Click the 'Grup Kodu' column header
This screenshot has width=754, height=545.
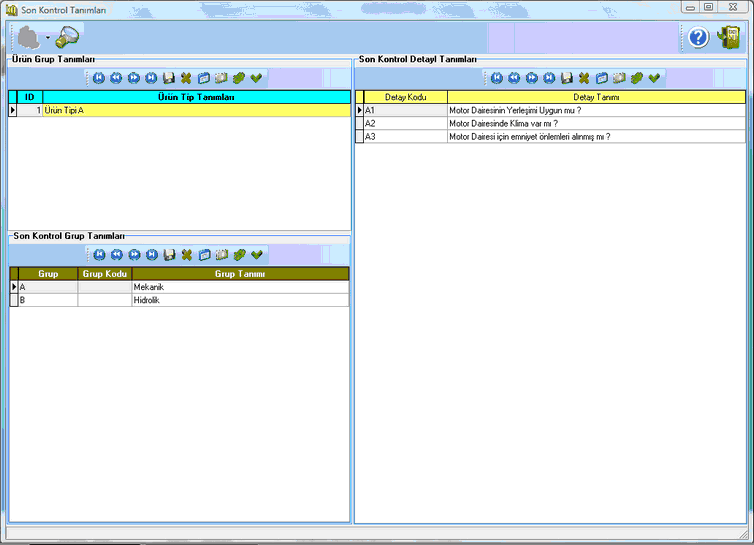tap(104, 274)
